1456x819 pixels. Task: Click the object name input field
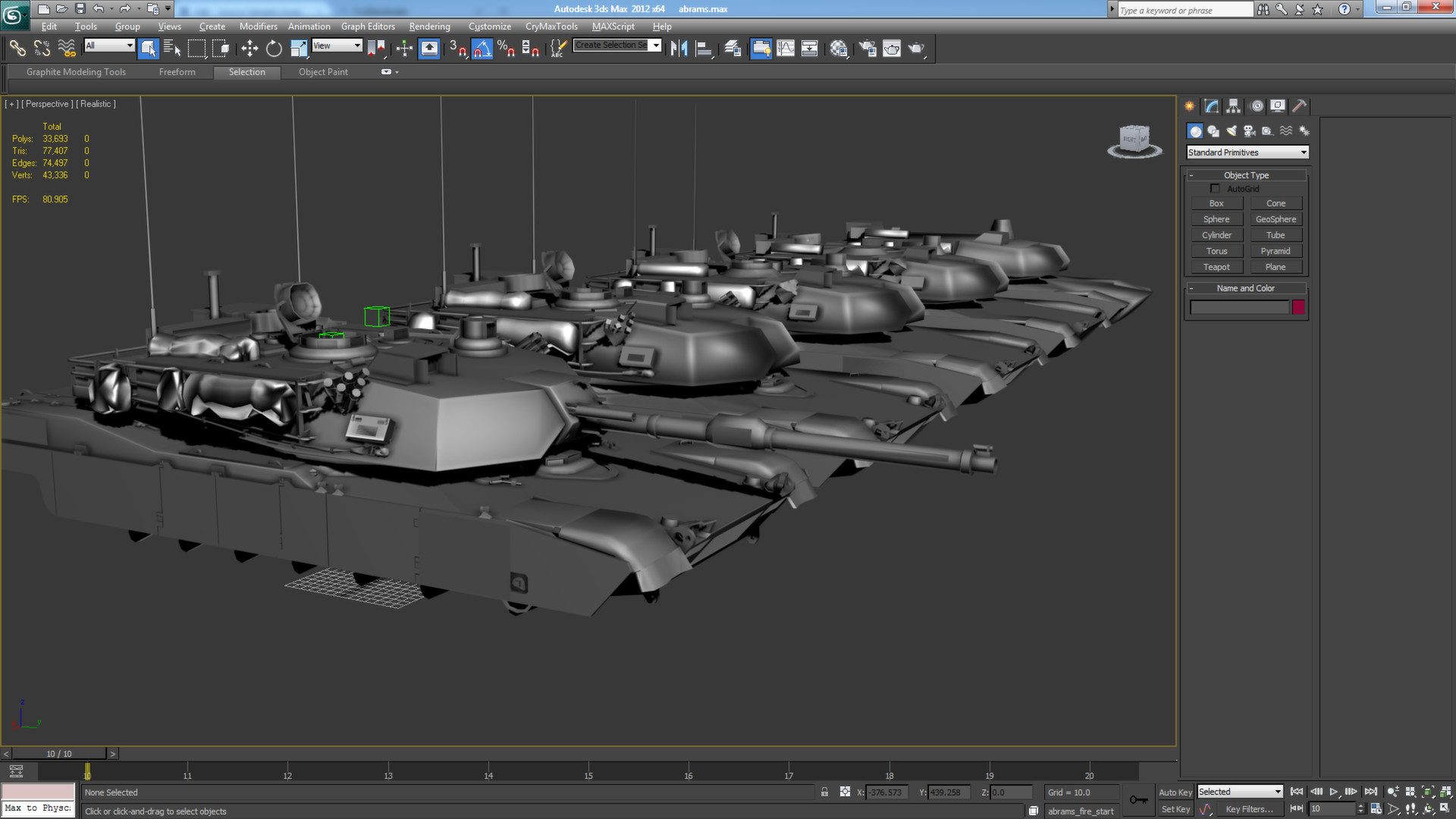tap(1238, 306)
